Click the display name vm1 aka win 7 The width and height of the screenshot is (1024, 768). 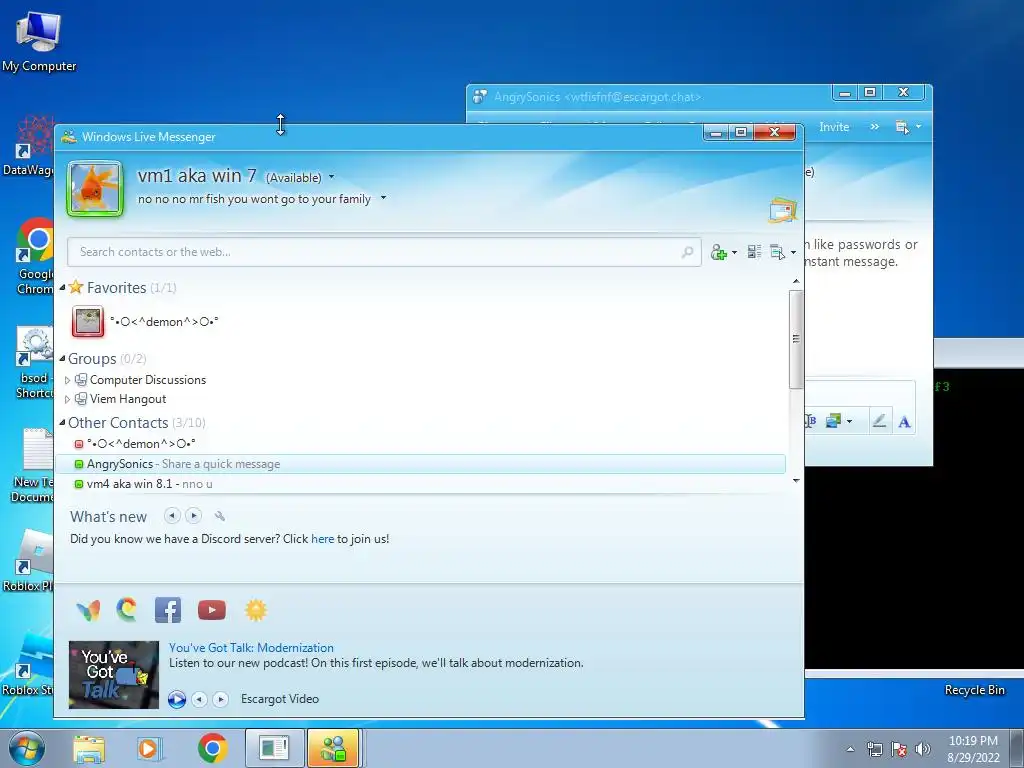tap(197, 176)
